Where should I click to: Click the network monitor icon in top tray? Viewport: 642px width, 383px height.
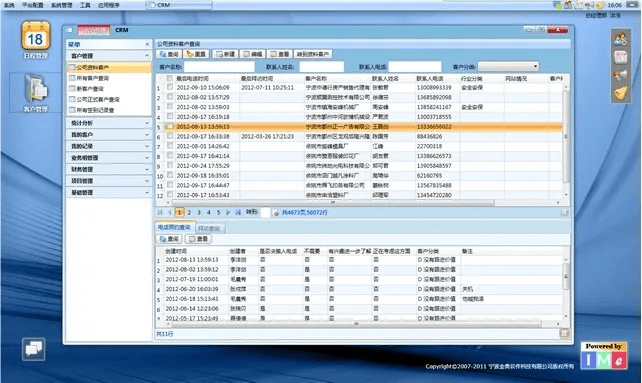[557, 5]
